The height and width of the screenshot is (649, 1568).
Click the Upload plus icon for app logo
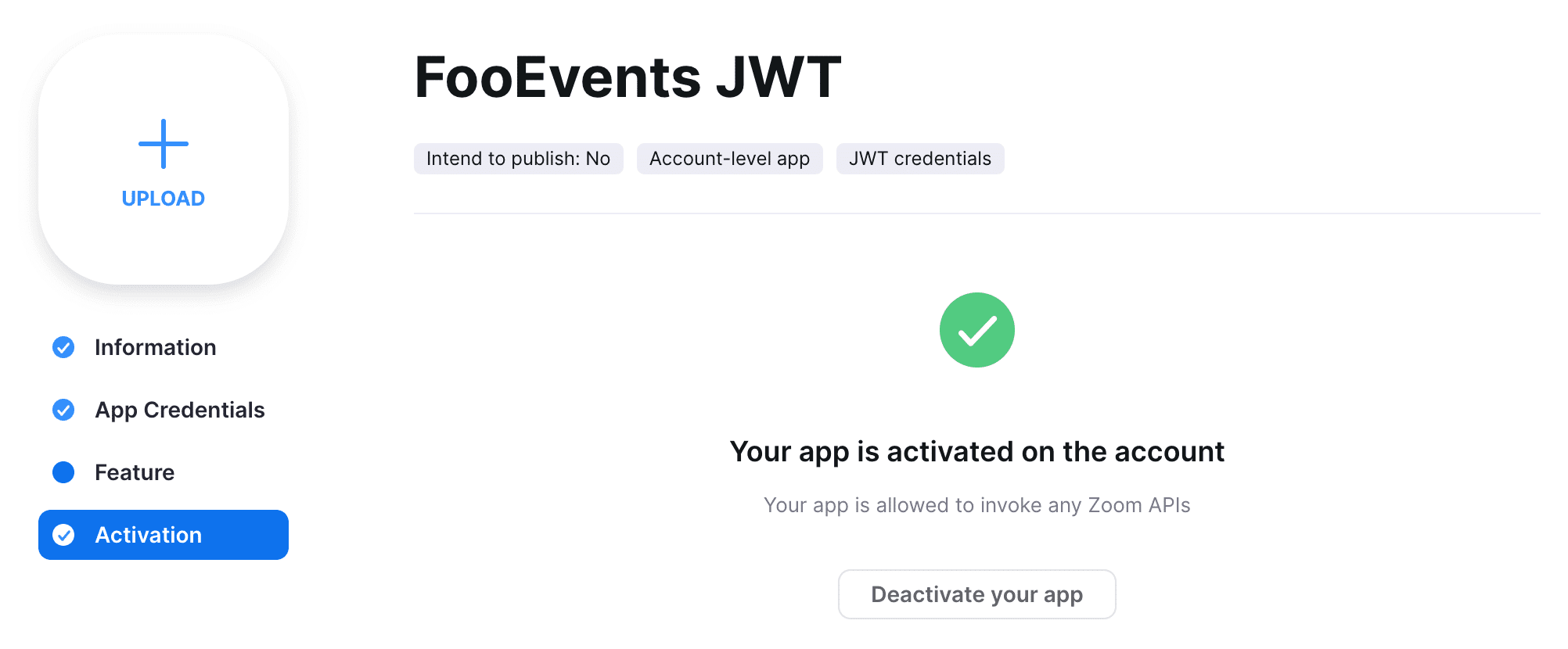click(162, 145)
